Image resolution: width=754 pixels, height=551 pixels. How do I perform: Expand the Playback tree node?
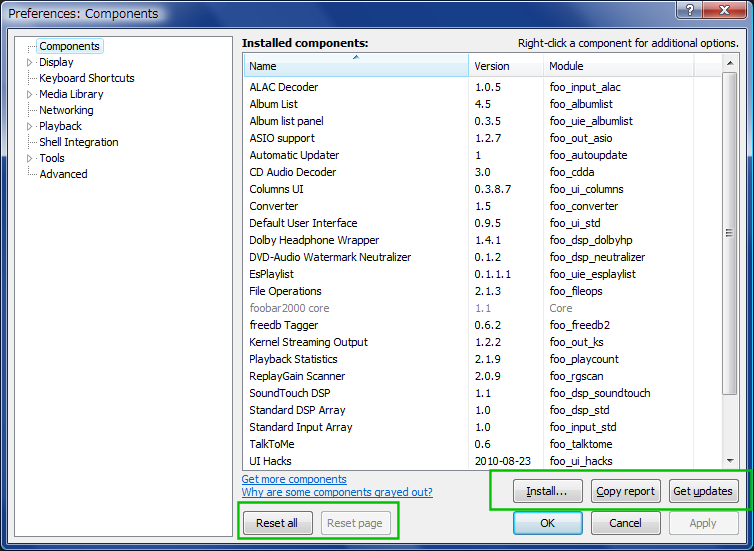click(29, 126)
